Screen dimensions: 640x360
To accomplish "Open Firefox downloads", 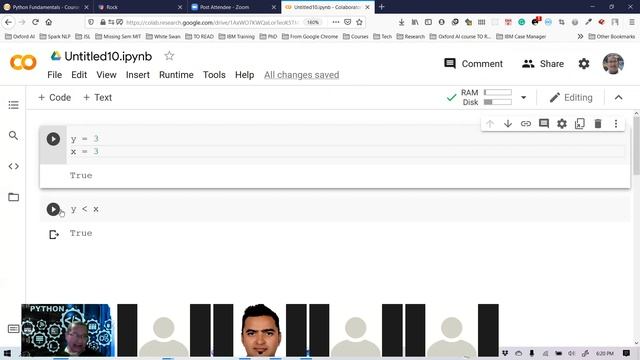I will (401, 22).
